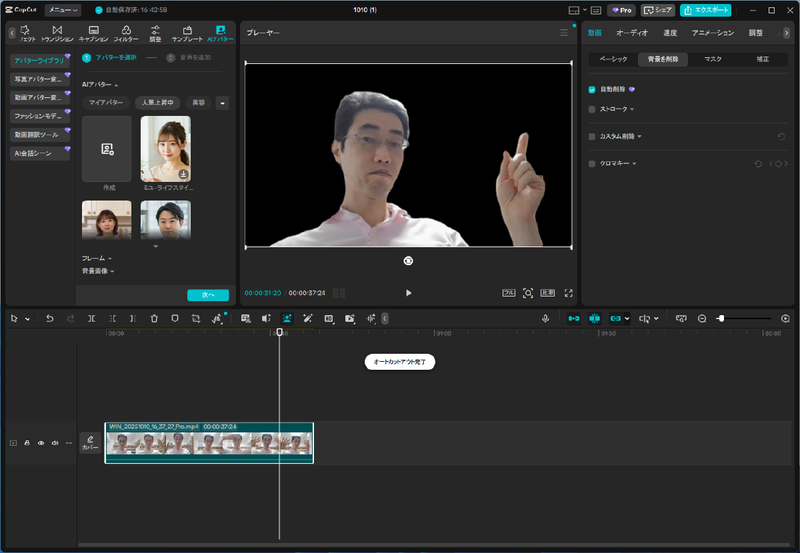The width and height of the screenshot is (800, 553).
Task: Click the 次へ next button
Action: [x=208, y=295]
